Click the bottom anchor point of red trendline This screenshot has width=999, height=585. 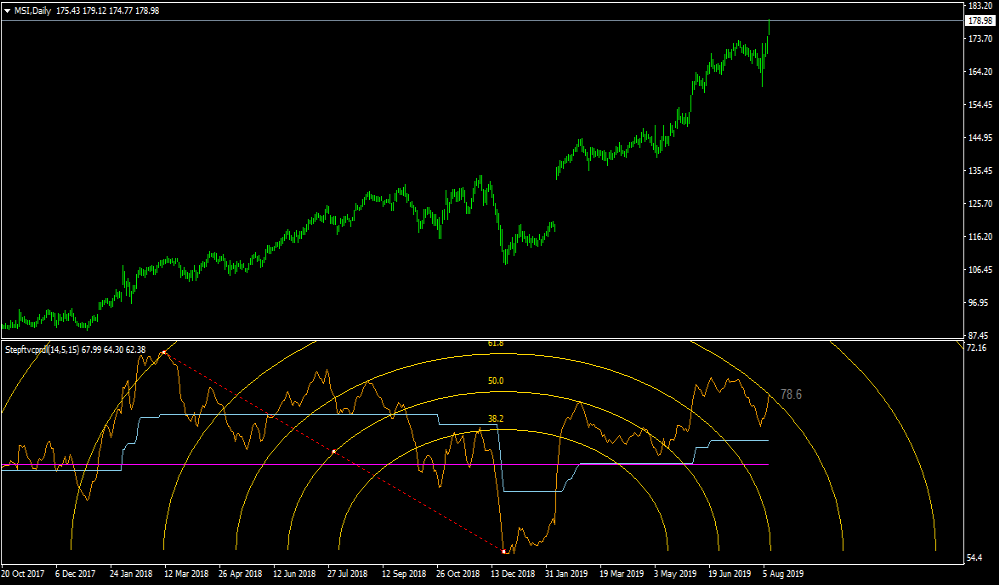tap(503, 550)
